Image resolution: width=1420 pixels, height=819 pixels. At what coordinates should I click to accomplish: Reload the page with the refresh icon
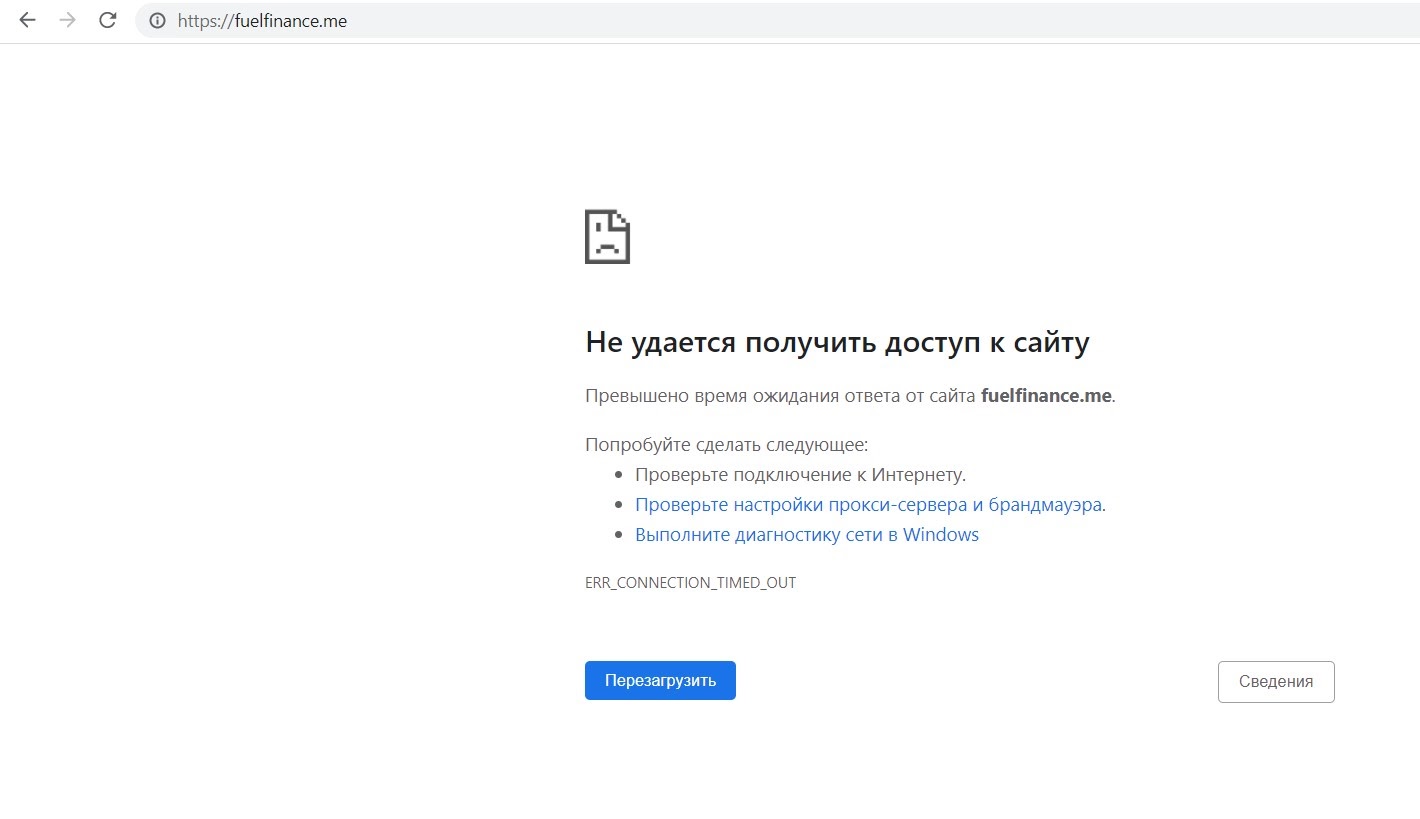[x=108, y=20]
